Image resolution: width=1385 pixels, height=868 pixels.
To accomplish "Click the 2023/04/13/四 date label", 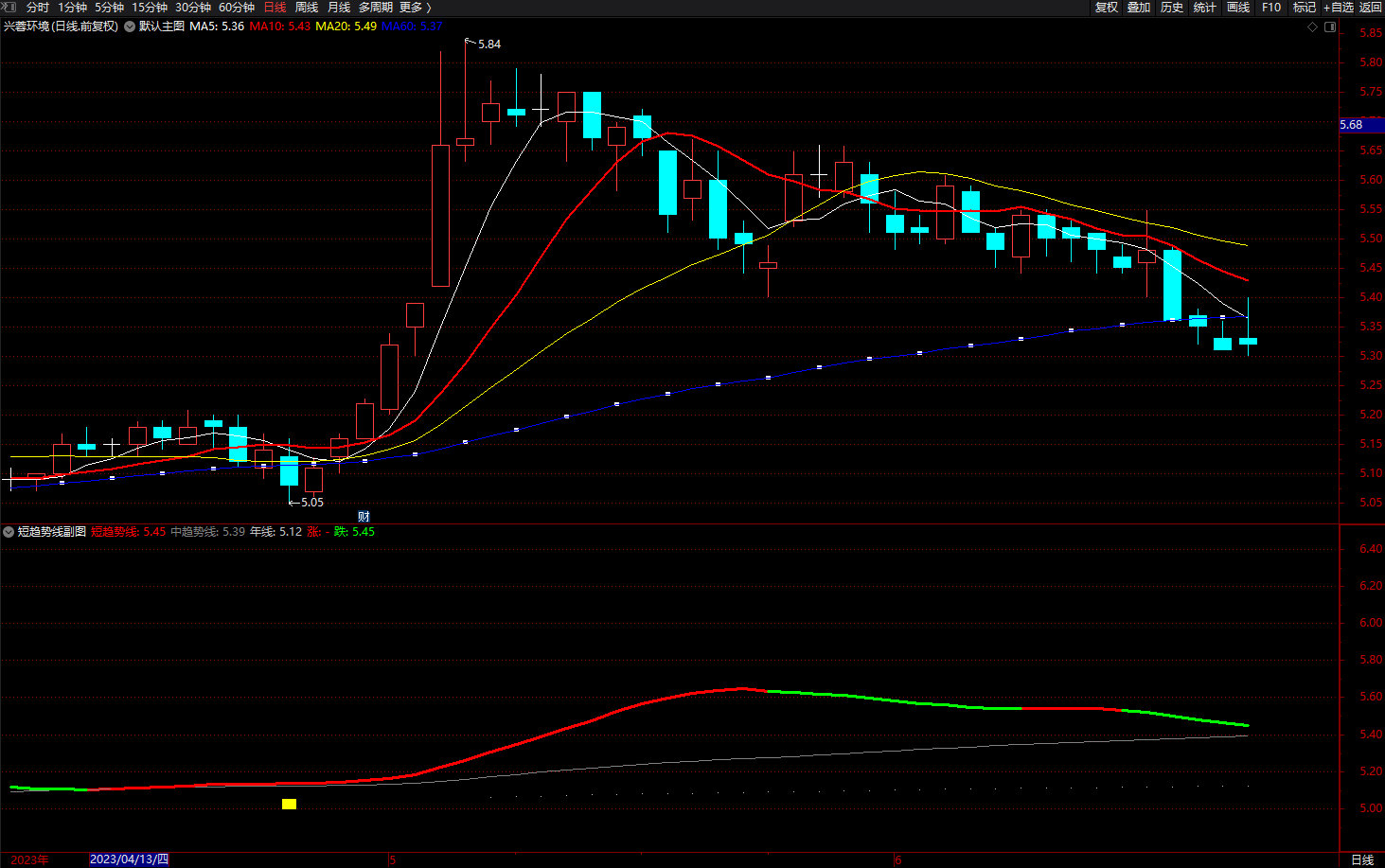I will pos(129,859).
